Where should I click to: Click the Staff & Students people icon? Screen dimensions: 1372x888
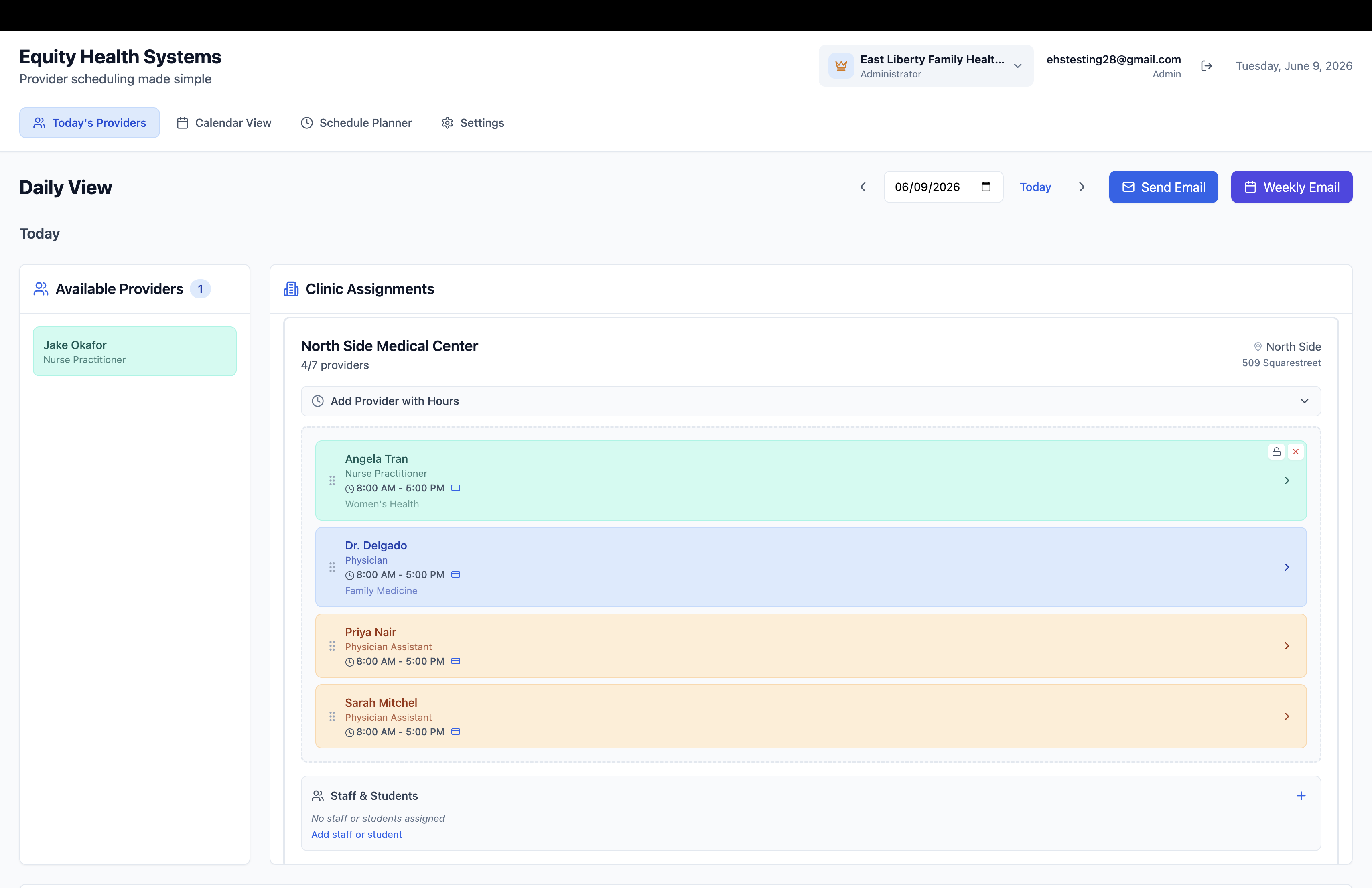click(318, 796)
